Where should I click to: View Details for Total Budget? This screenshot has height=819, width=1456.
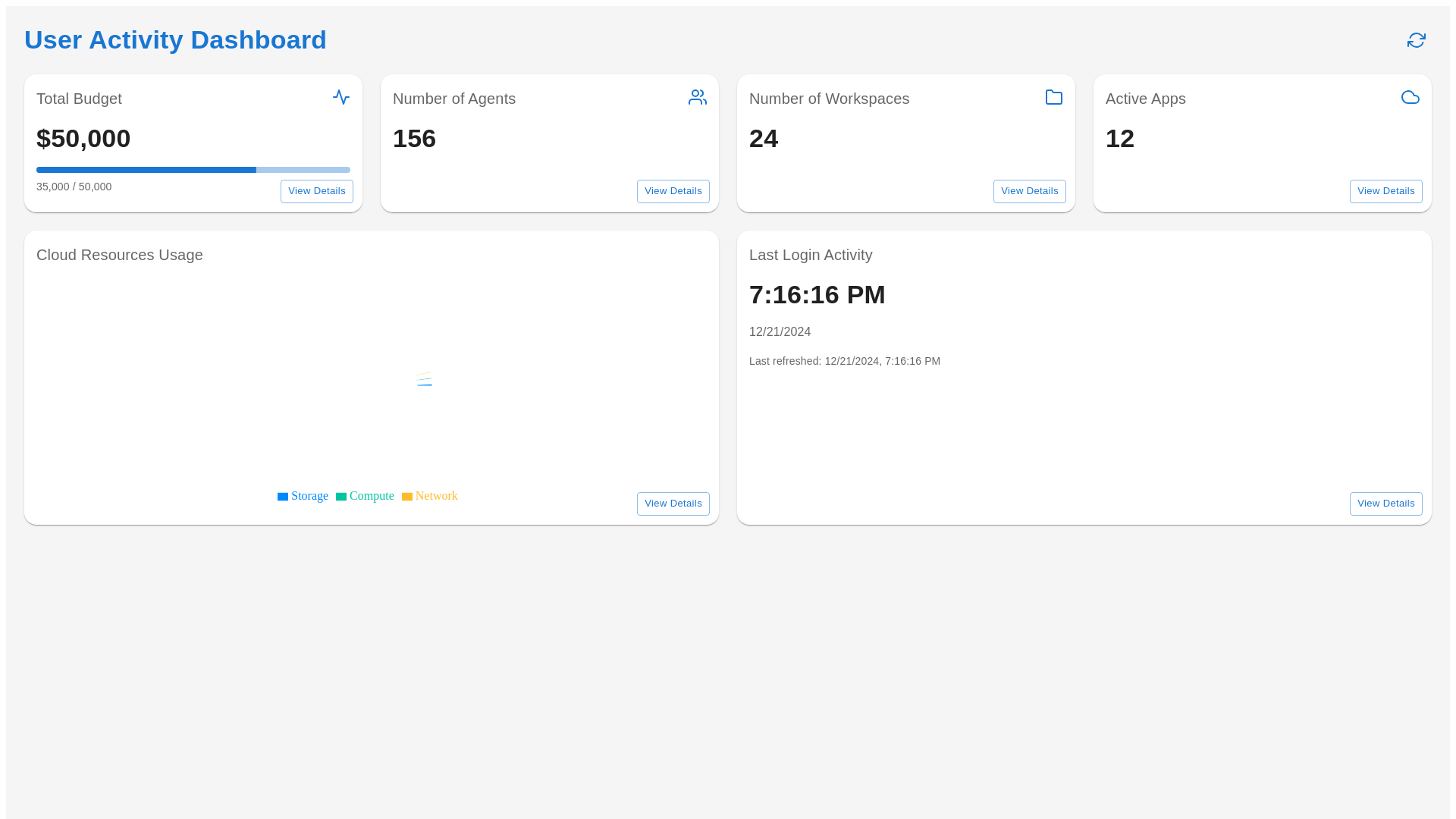pyautogui.click(x=316, y=191)
